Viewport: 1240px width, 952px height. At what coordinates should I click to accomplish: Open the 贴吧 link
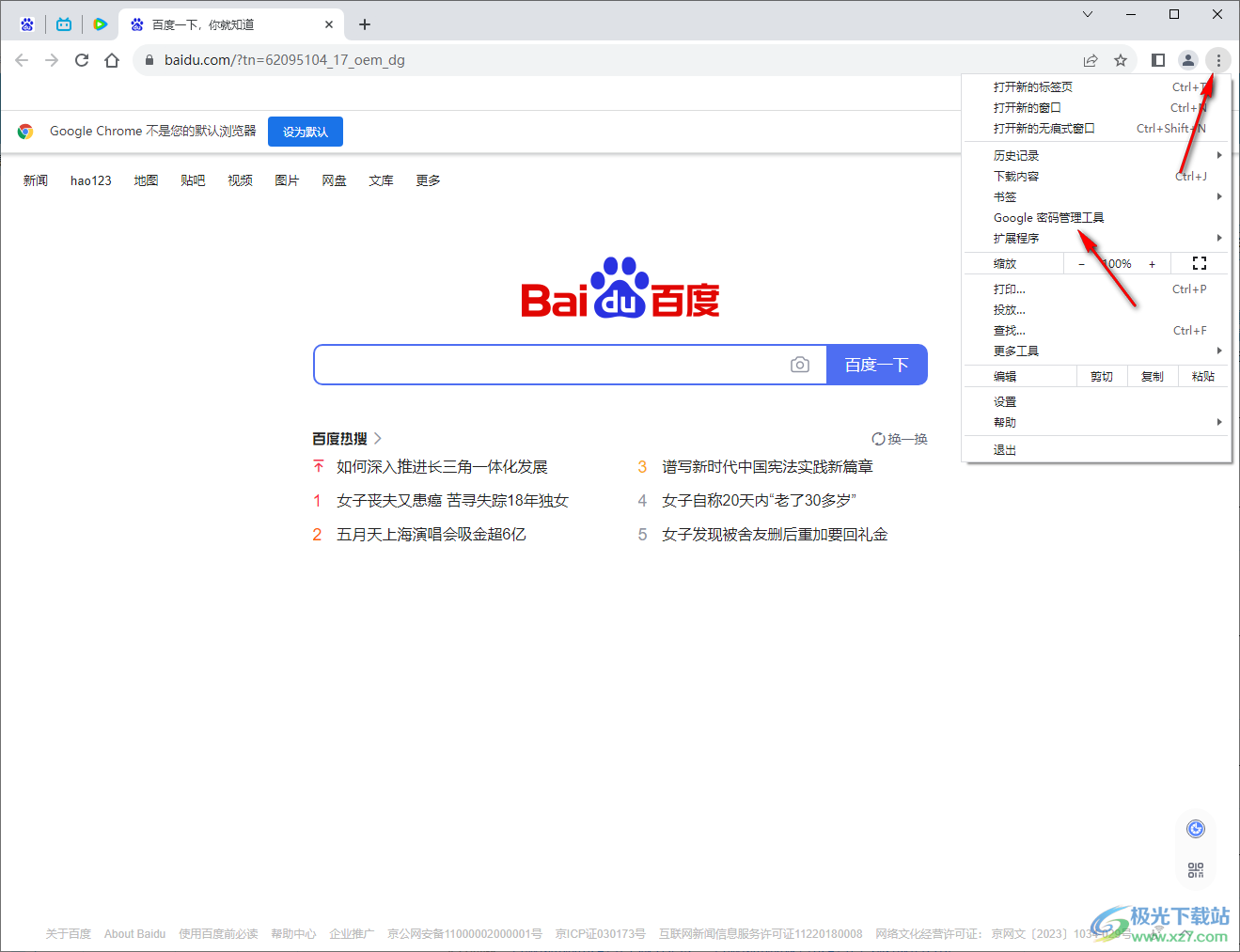tap(193, 180)
